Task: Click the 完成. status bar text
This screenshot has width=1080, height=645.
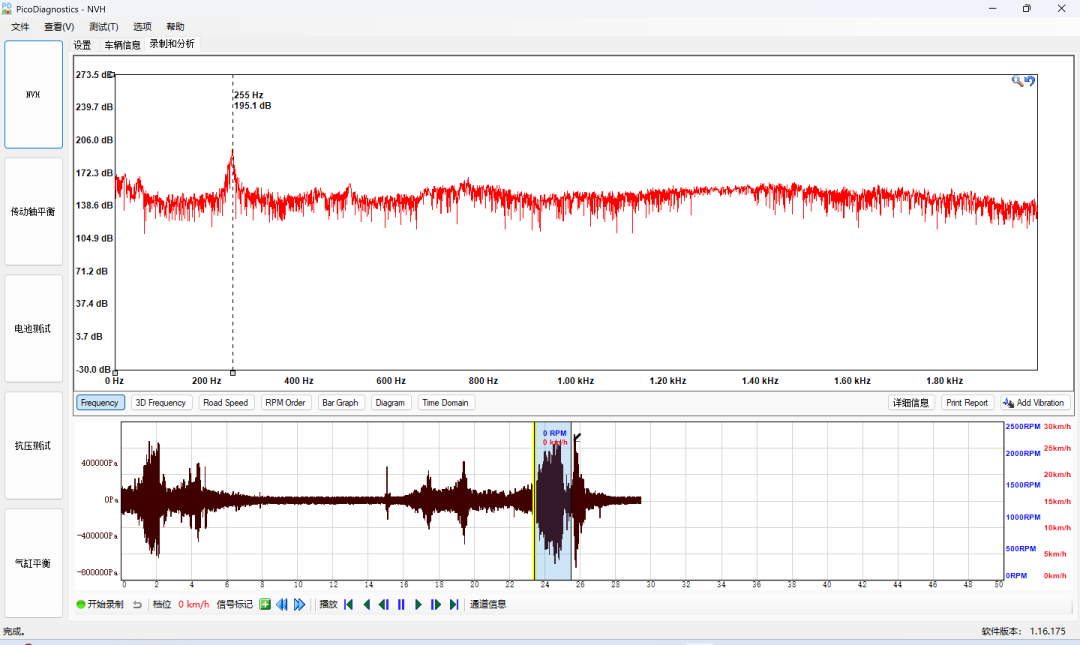Action: 14,631
